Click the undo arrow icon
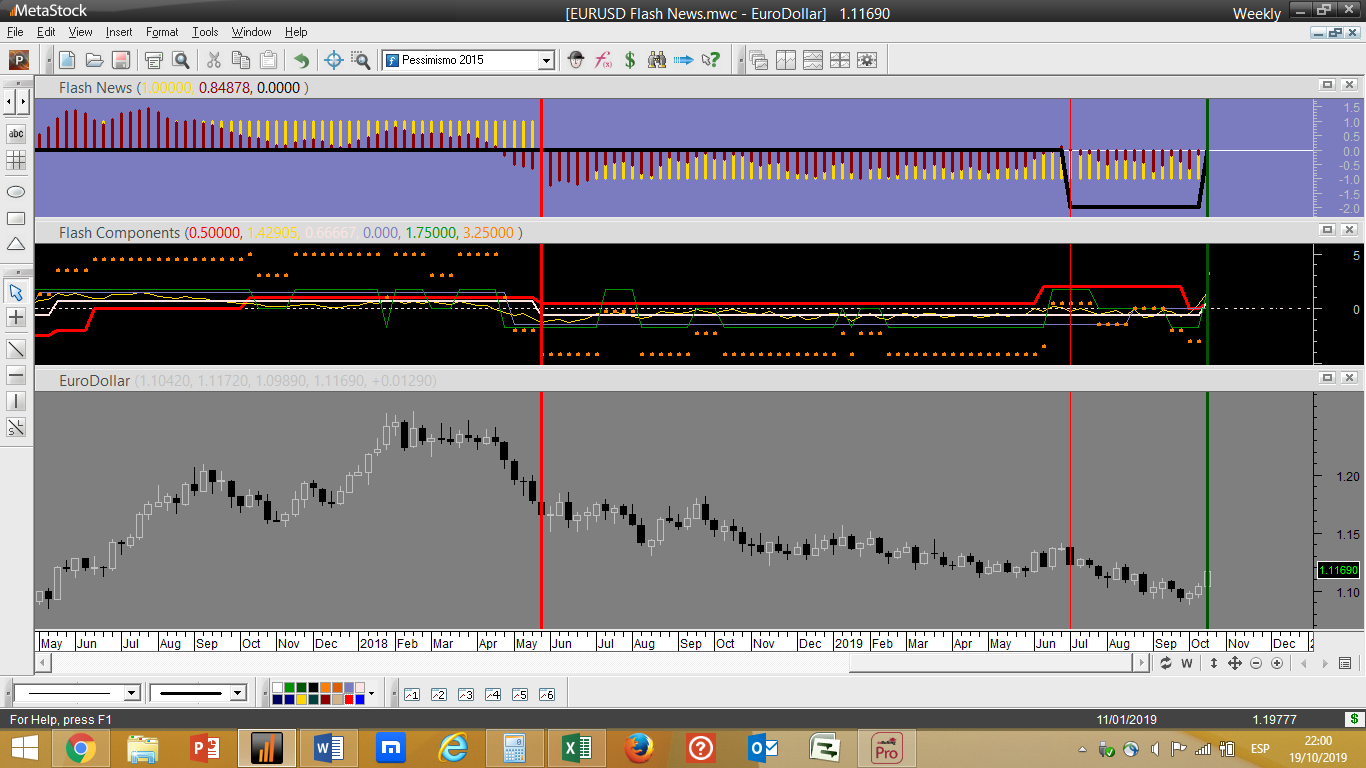 tap(301, 60)
